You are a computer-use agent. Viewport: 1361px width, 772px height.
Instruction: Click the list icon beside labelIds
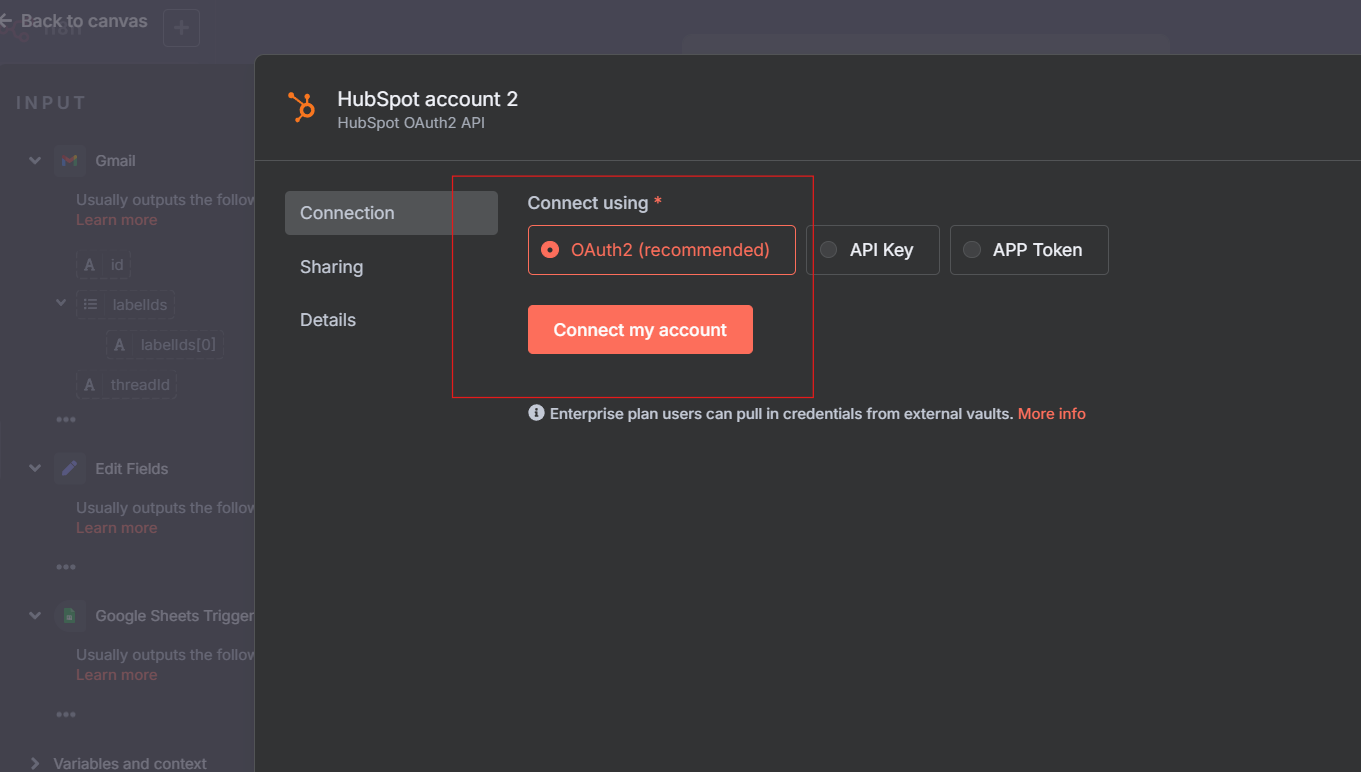coord(90,305)
